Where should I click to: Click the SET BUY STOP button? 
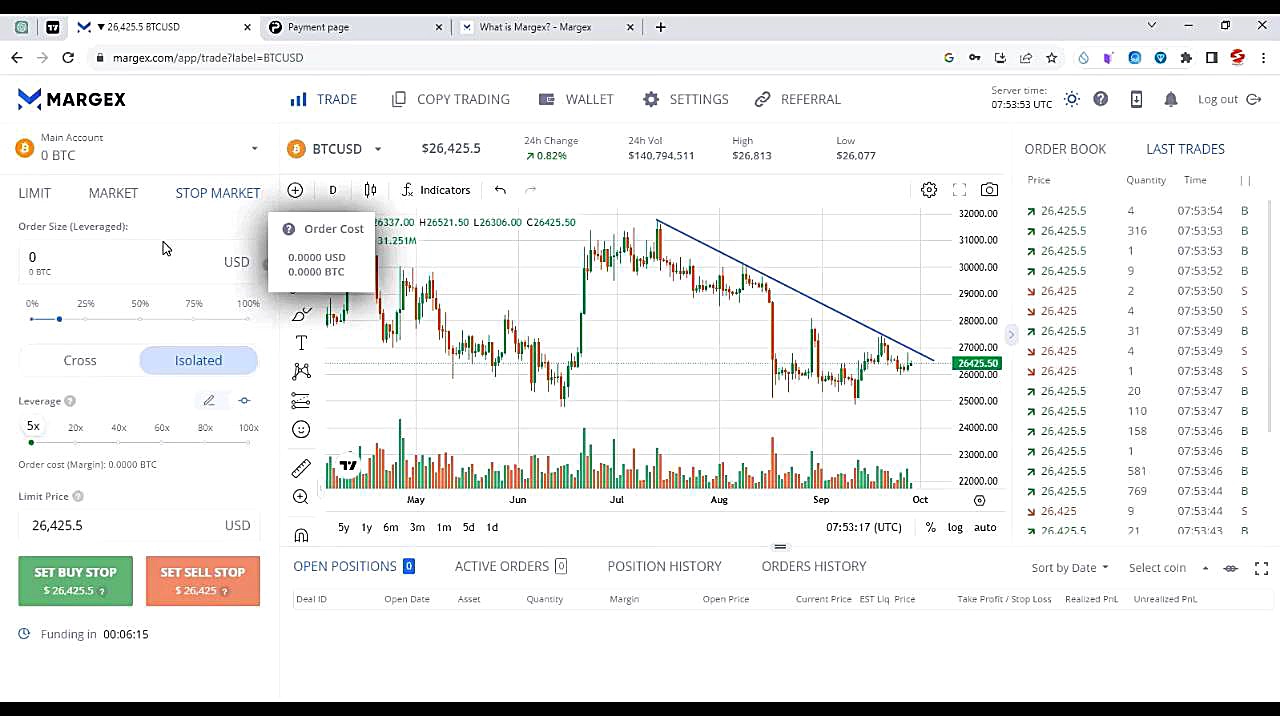coord(75,581)
